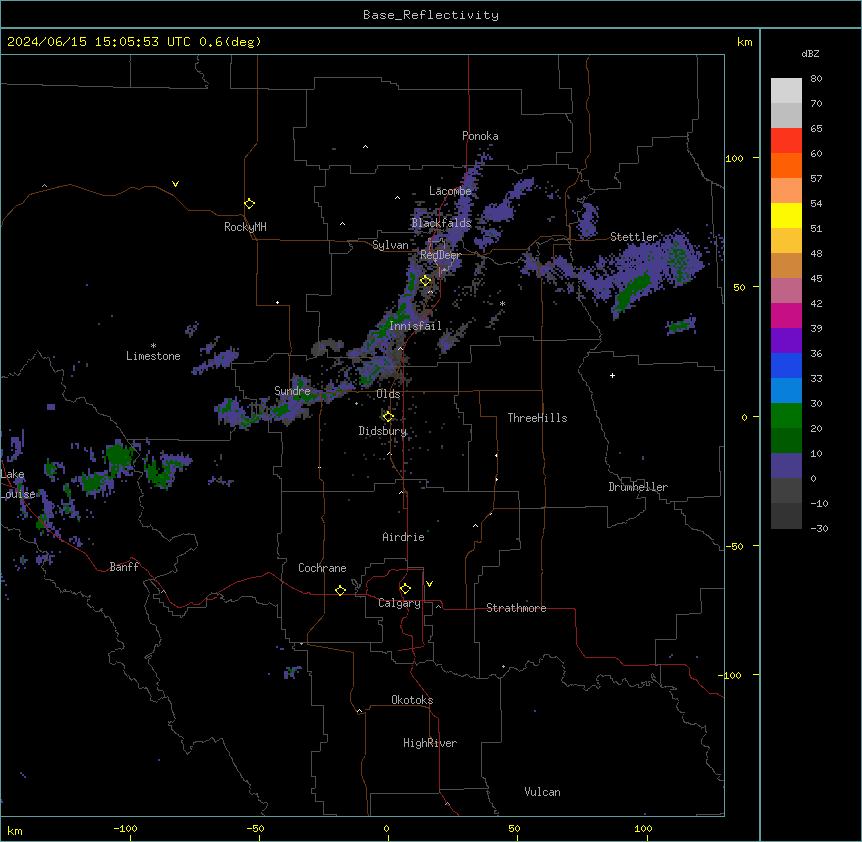Click the -30 value on dBZ scale
The width and height of the screenshot is (862, 842).
[819, 528]
